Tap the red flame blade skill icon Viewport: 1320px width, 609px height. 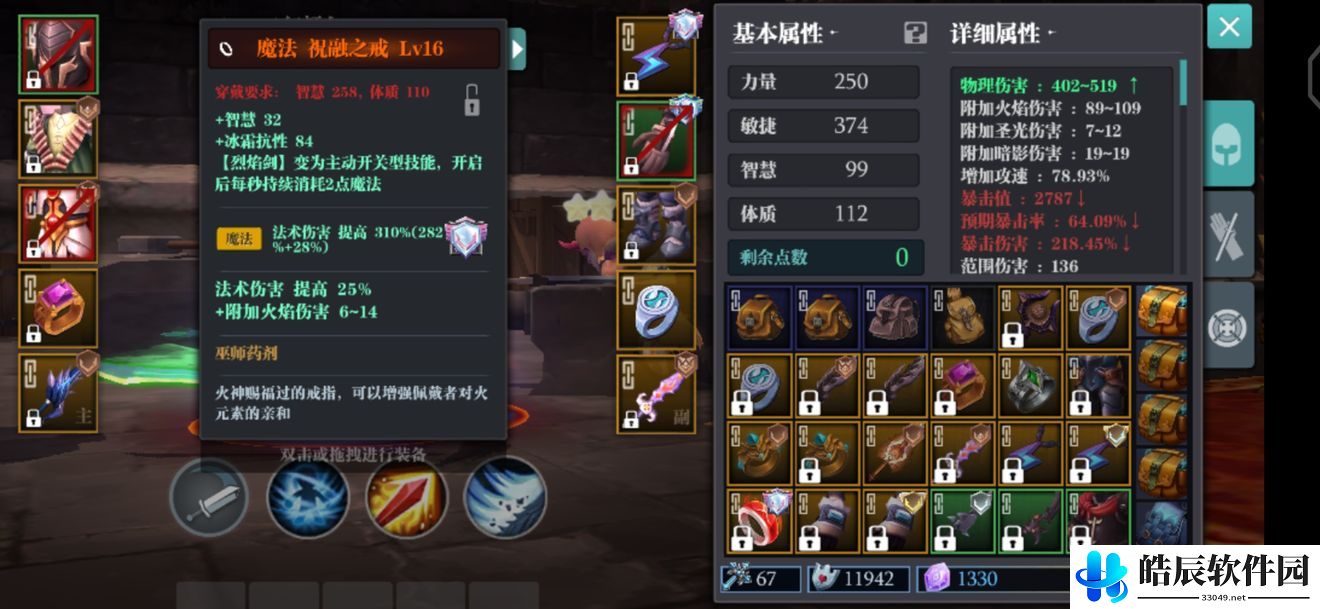406,496
